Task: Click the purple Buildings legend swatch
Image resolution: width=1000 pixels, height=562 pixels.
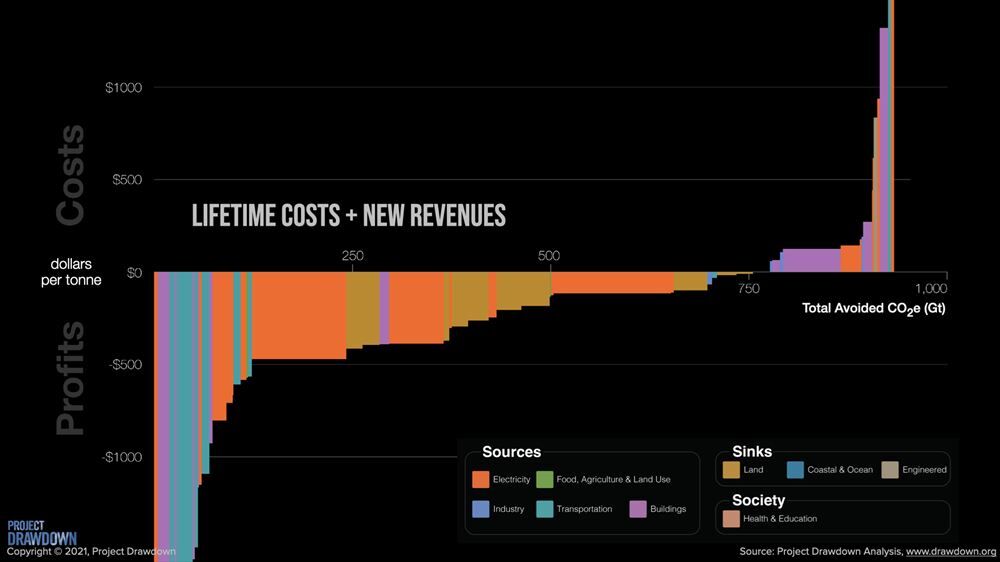Action: (x=637, y=509)
